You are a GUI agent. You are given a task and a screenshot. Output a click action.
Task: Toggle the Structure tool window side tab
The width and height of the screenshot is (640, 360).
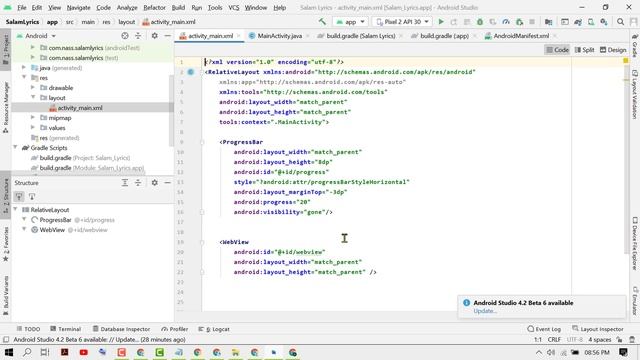point(6,196)
